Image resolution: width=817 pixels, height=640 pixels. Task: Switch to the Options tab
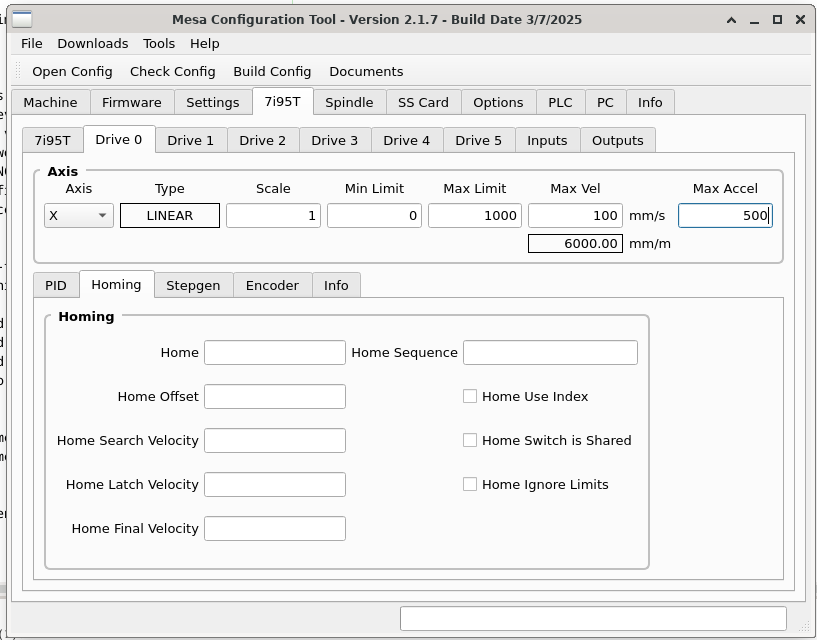pos(498,102)
